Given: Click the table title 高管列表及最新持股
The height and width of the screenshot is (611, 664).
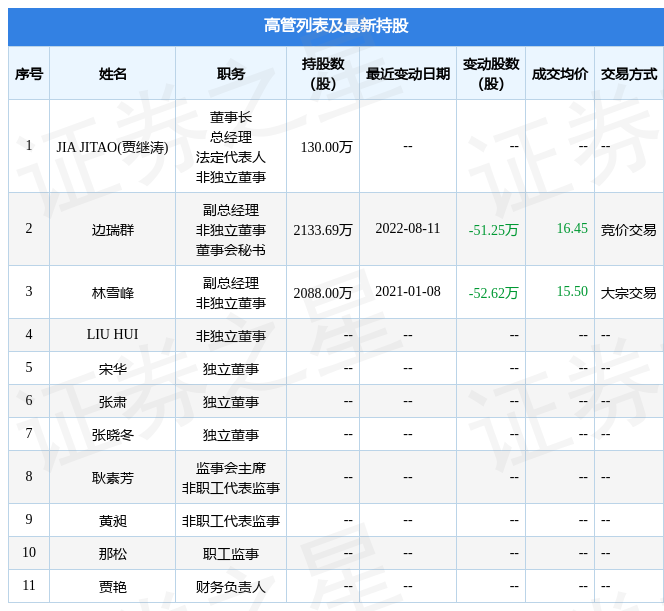Looking at the screenshot, I should pos(336,26).
